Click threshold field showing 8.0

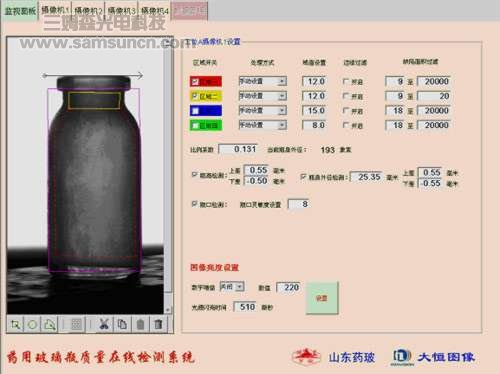[x=314, y=125]
